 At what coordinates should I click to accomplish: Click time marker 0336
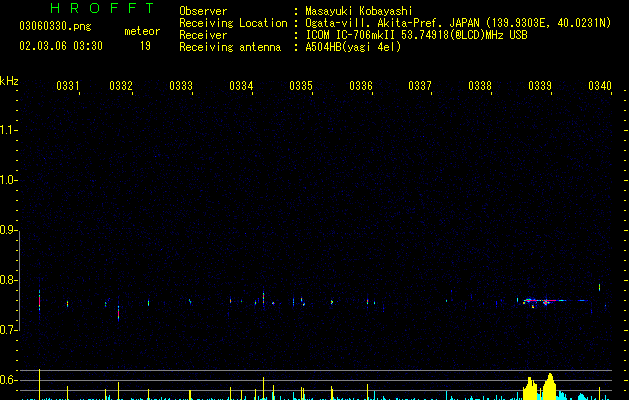click(x=361, y=85)
